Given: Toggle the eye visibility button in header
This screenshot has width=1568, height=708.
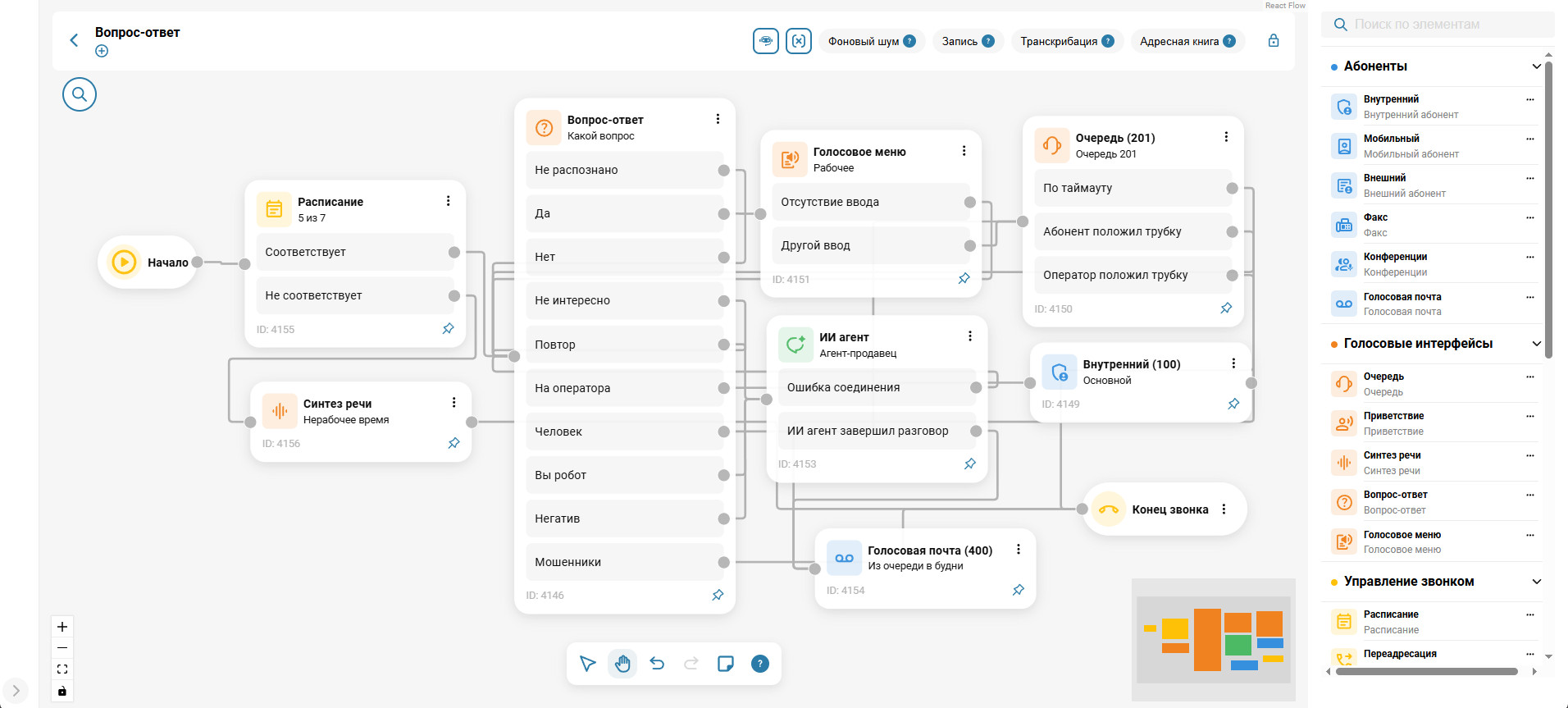Looking at the screenshot, I should (765, 41).
